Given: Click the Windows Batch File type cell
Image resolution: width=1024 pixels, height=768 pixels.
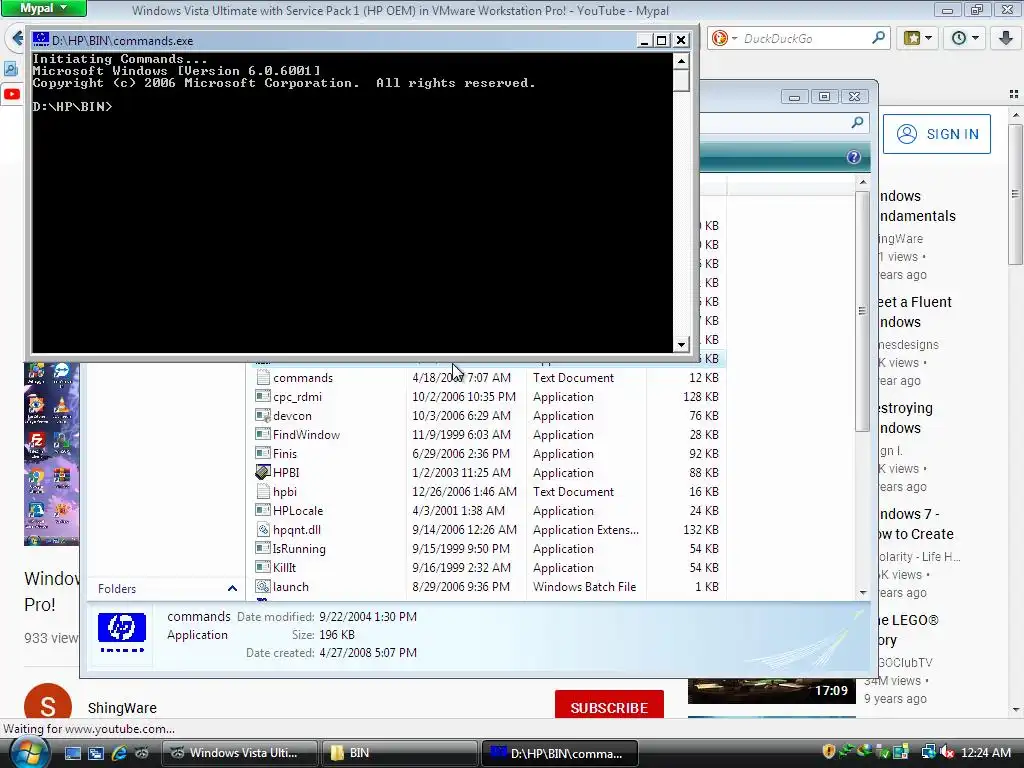Looking at the screenshot, I should coord(584,586).
